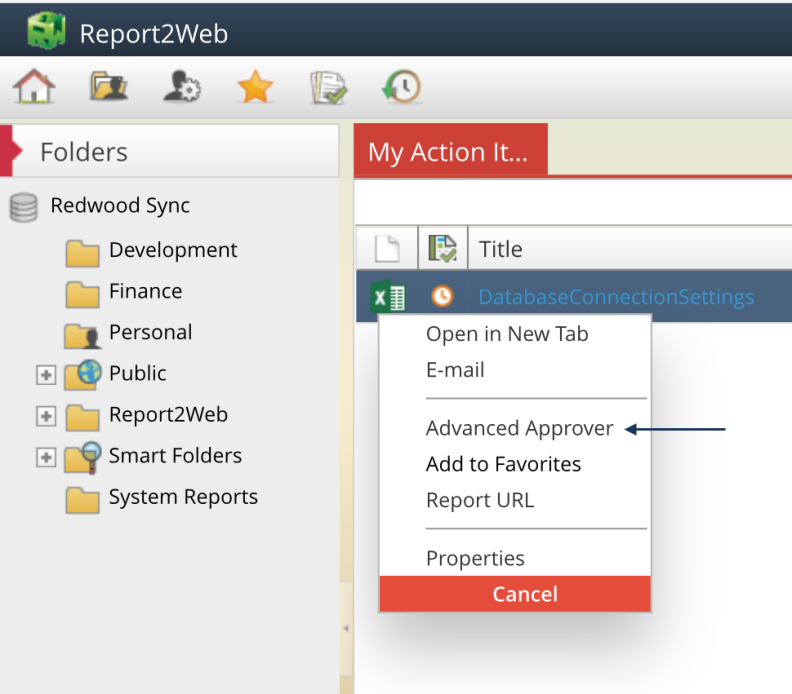Viewport: 792px width, 694px height.
Task: Choose Report URL menu item
Action: (x=480, y=500)
